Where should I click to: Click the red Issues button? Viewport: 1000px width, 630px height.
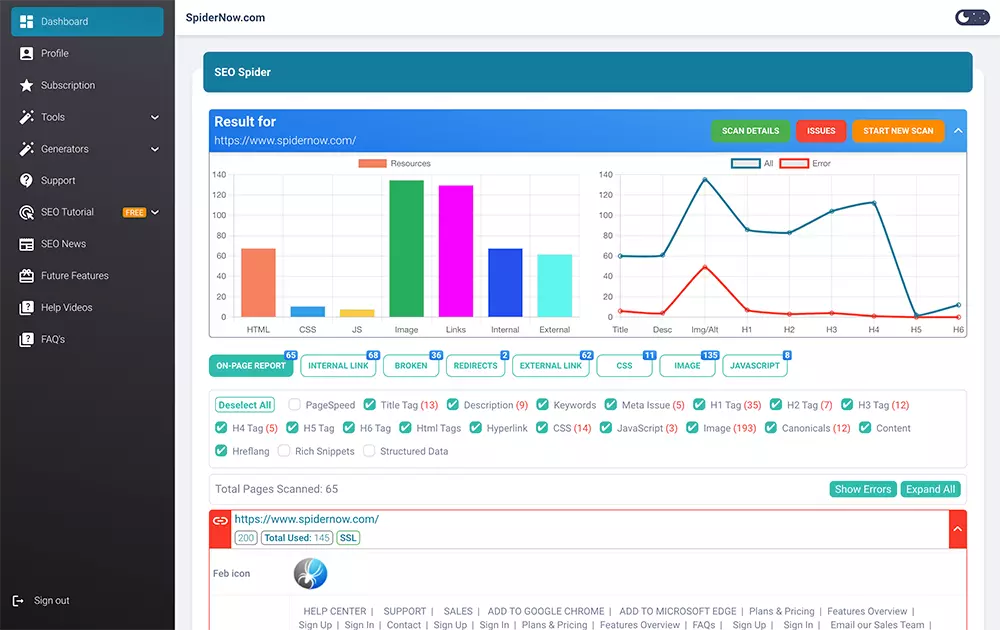821,131
